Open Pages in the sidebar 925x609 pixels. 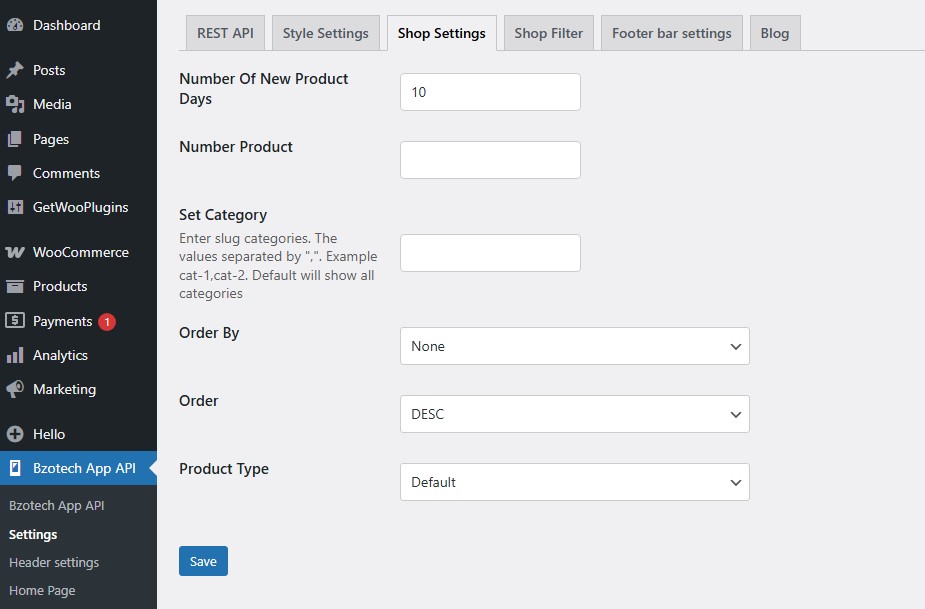[78, 139]
